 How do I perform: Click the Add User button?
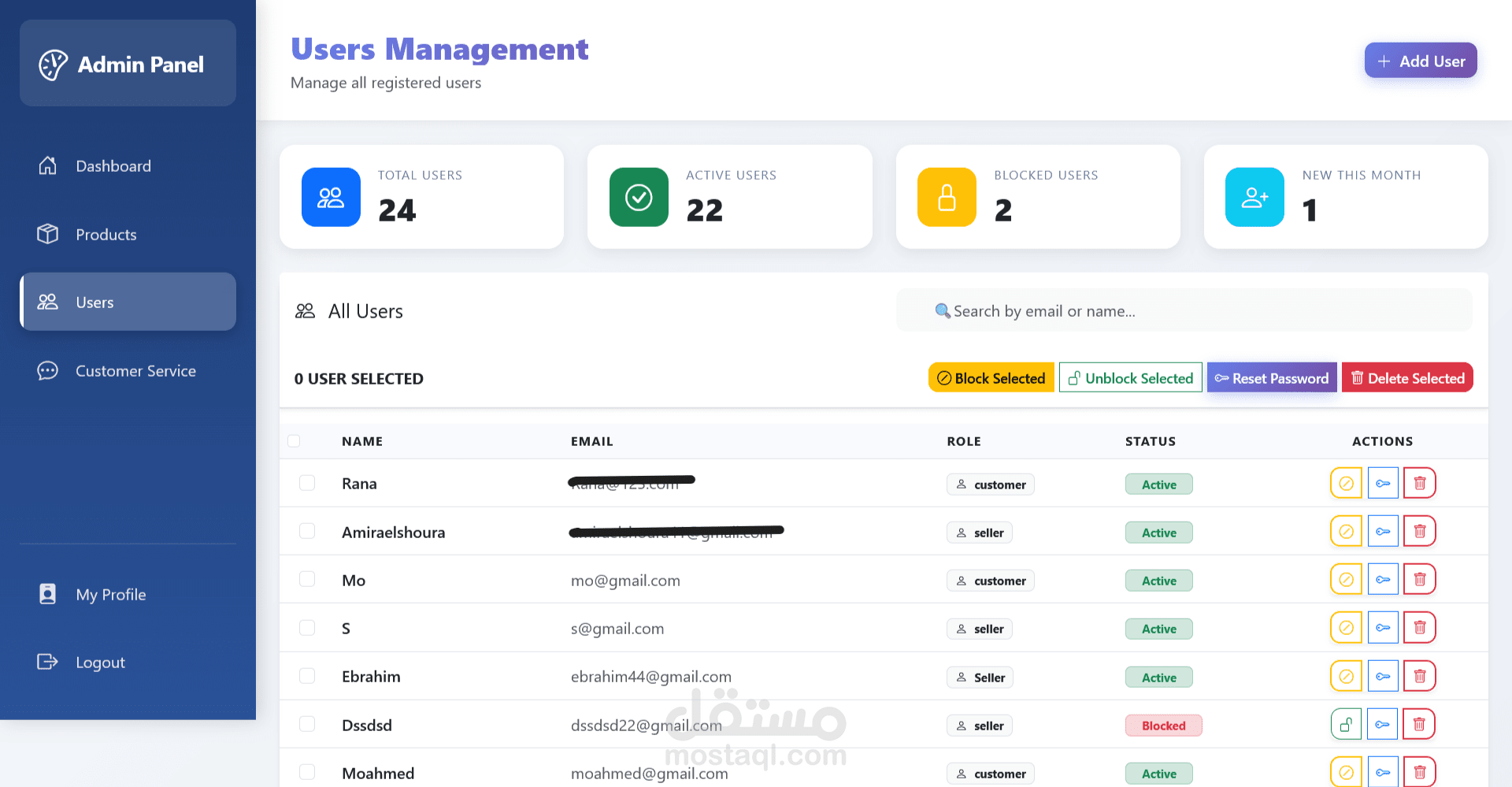pyautogui.click(x=1421, y=61)
